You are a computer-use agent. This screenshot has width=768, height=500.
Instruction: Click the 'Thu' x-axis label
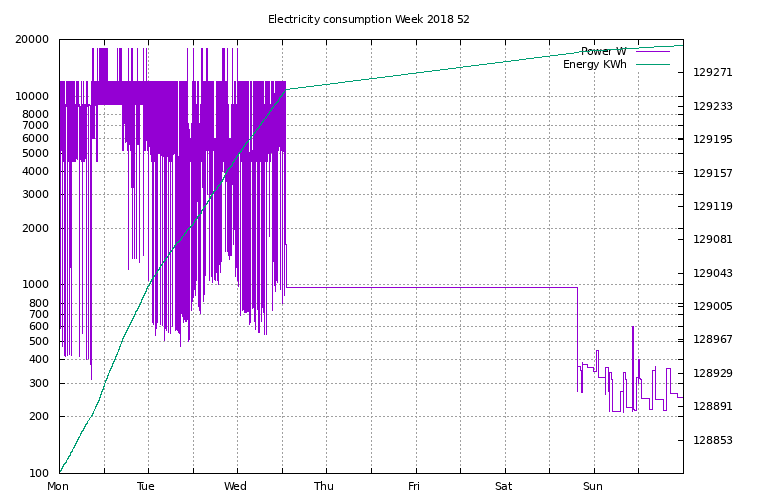point(324,486)
